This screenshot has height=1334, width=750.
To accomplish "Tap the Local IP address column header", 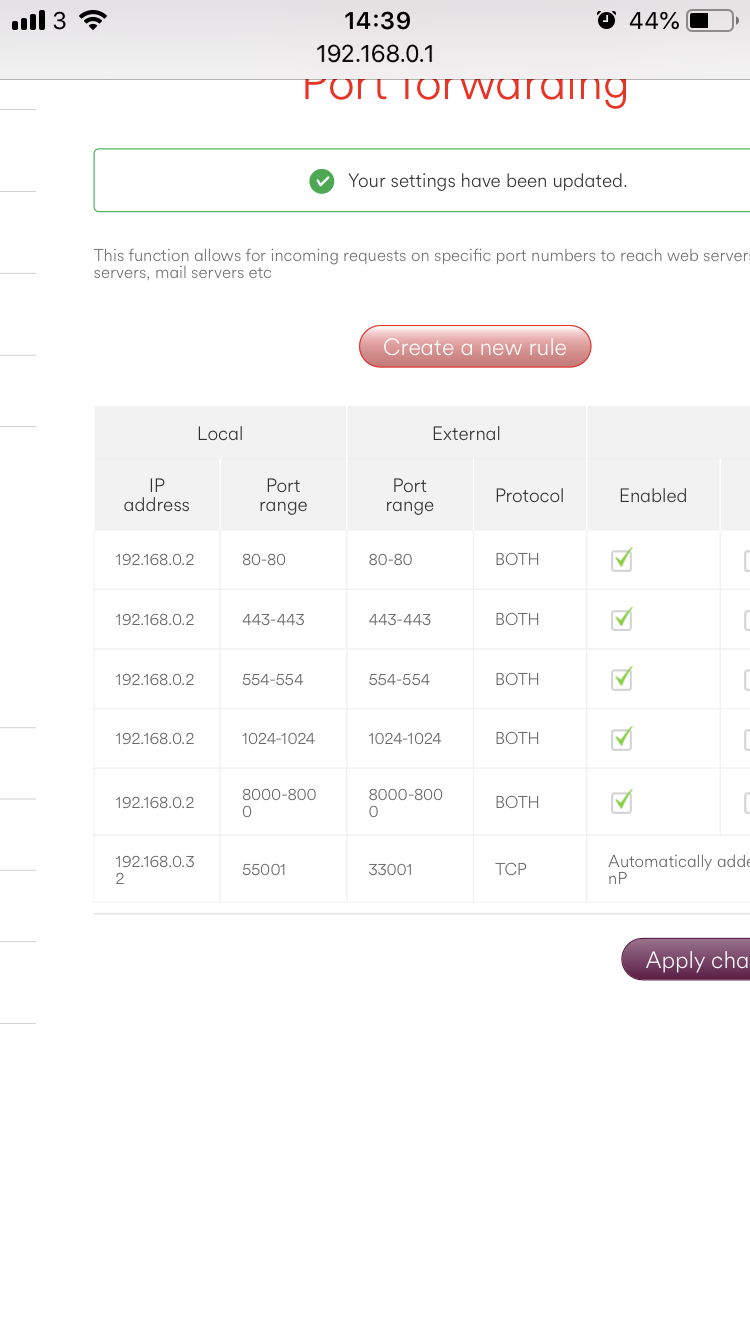I will point(157,496).
